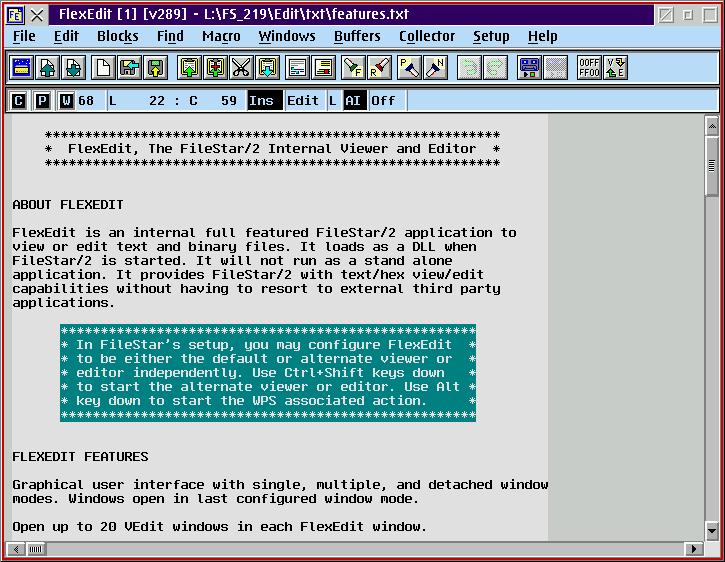Image resolution: width=725 pixels, height=562 pixels.
Task: Click the FLEXEDIT FEATURES heading
Action: point(80,457)
